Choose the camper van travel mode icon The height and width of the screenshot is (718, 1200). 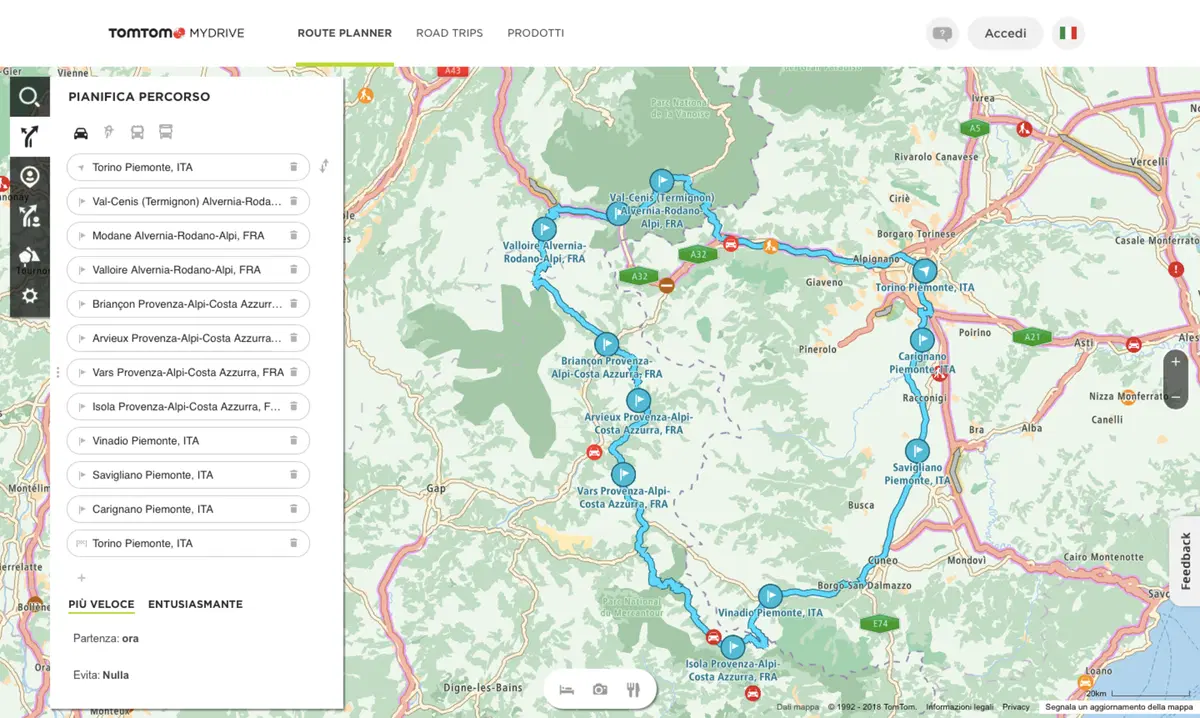point(166,132)
